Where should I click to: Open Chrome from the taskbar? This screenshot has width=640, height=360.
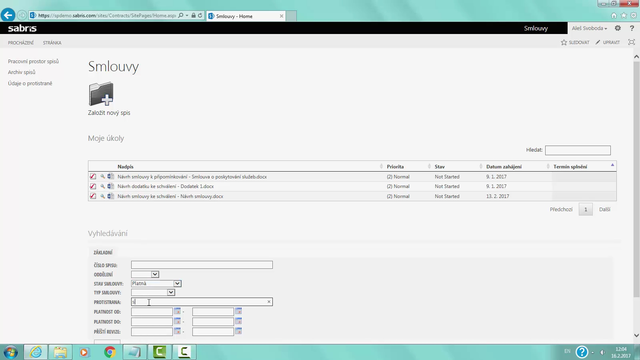pos(110,352)
